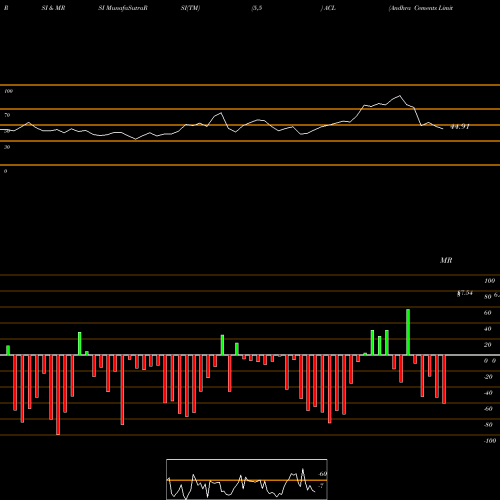This screenshot has height=500, width=500.
Task: Click the '100' label on RSI axis
Action: [8, 91]
